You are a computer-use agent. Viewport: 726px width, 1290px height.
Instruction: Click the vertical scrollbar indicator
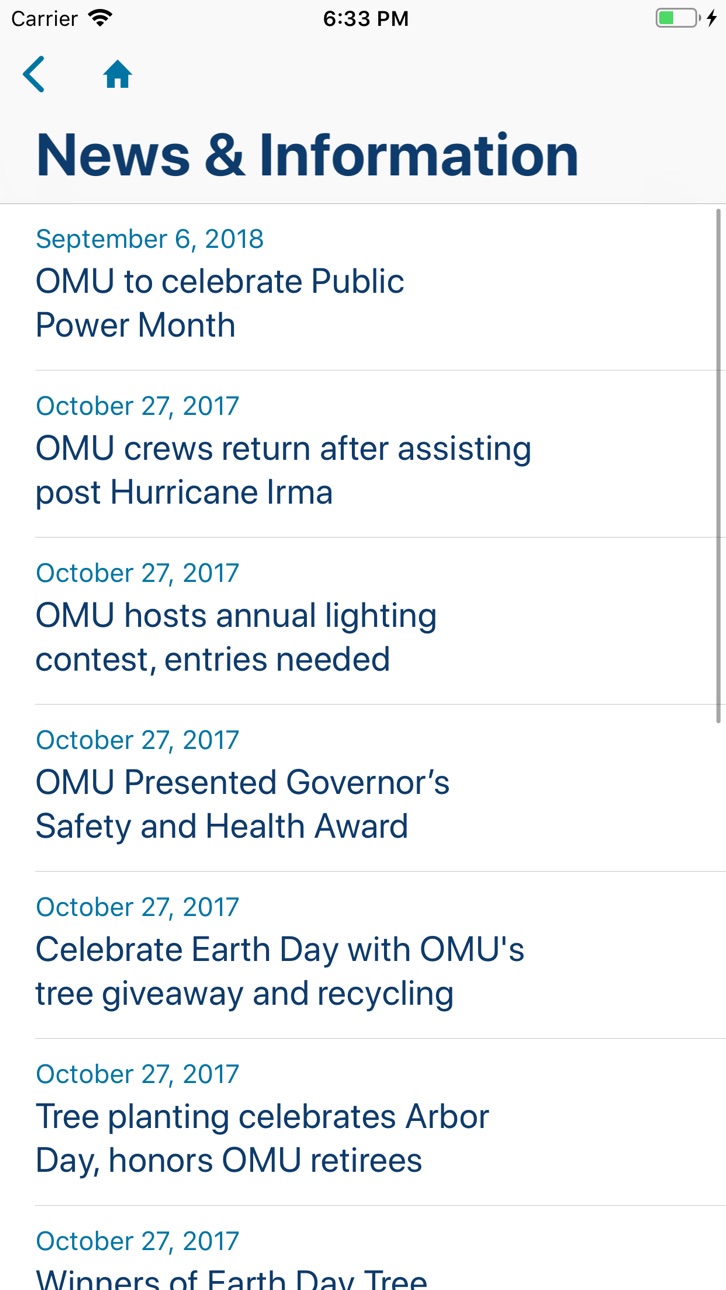(719, 465)
